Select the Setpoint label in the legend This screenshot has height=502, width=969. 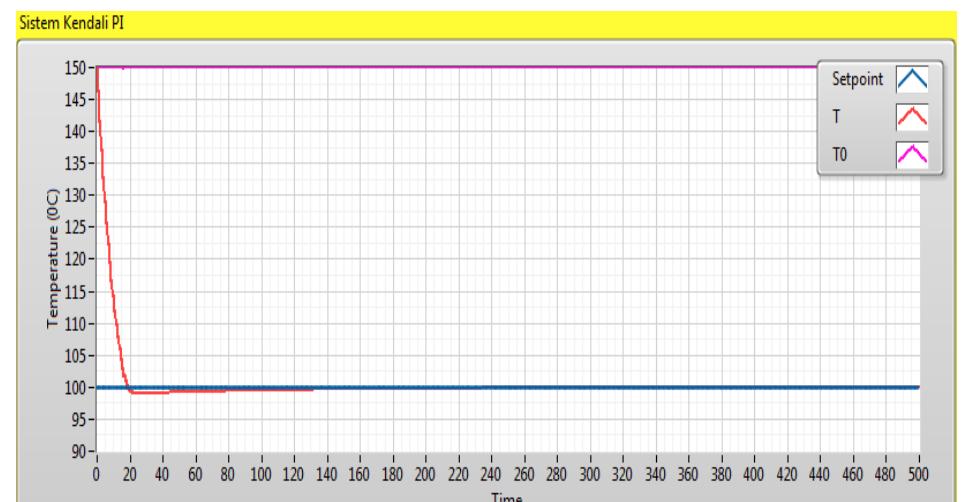pyautogui.click(x=857, y=80)
